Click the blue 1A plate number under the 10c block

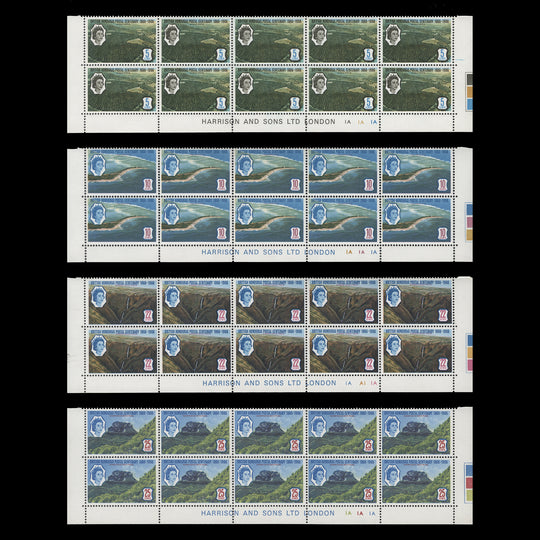(x=374, y=252)
